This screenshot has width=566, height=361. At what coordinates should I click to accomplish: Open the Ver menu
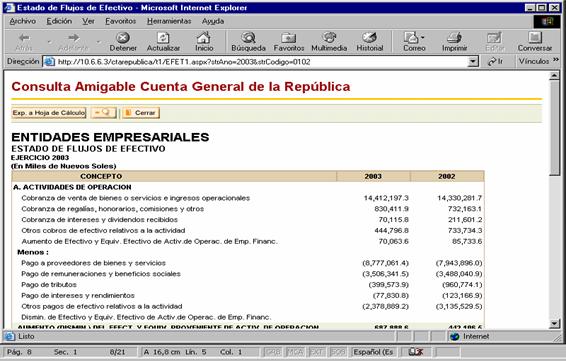click(88, 21)
